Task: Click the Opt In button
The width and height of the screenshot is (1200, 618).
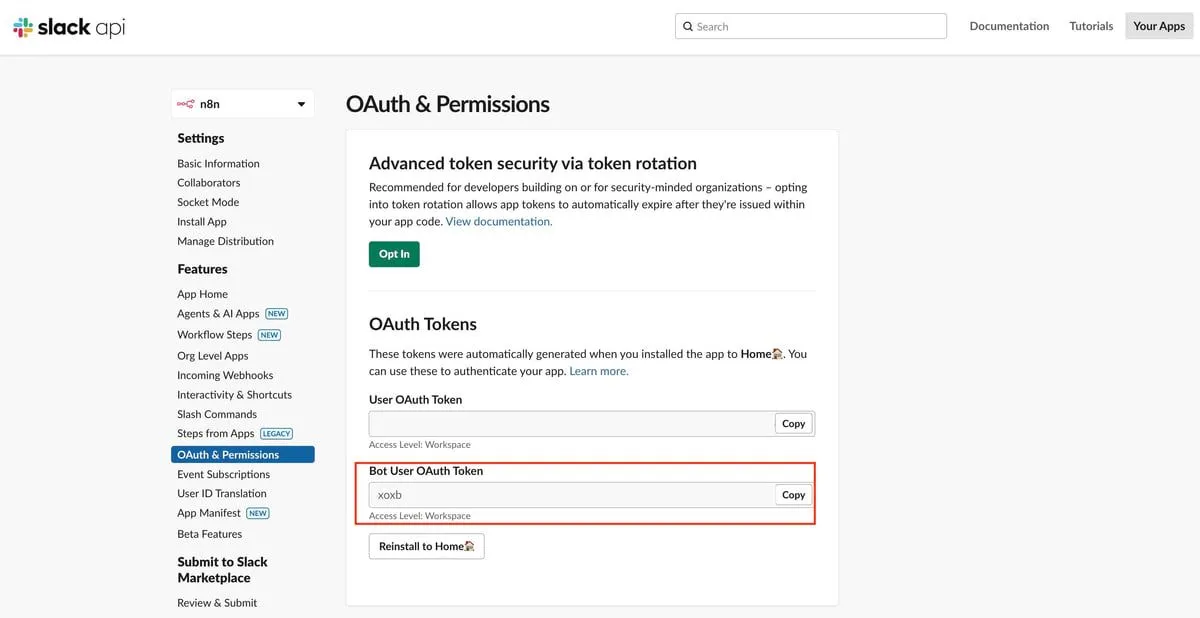Action: 394,254
